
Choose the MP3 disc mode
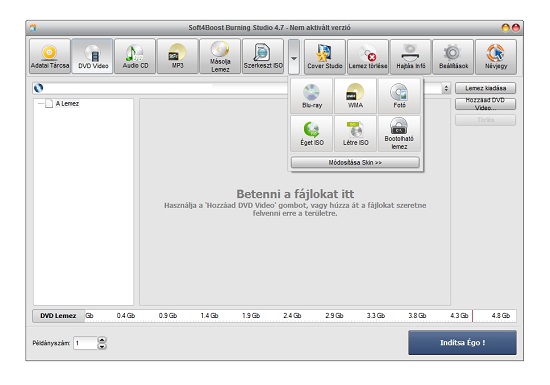[177, 56]
